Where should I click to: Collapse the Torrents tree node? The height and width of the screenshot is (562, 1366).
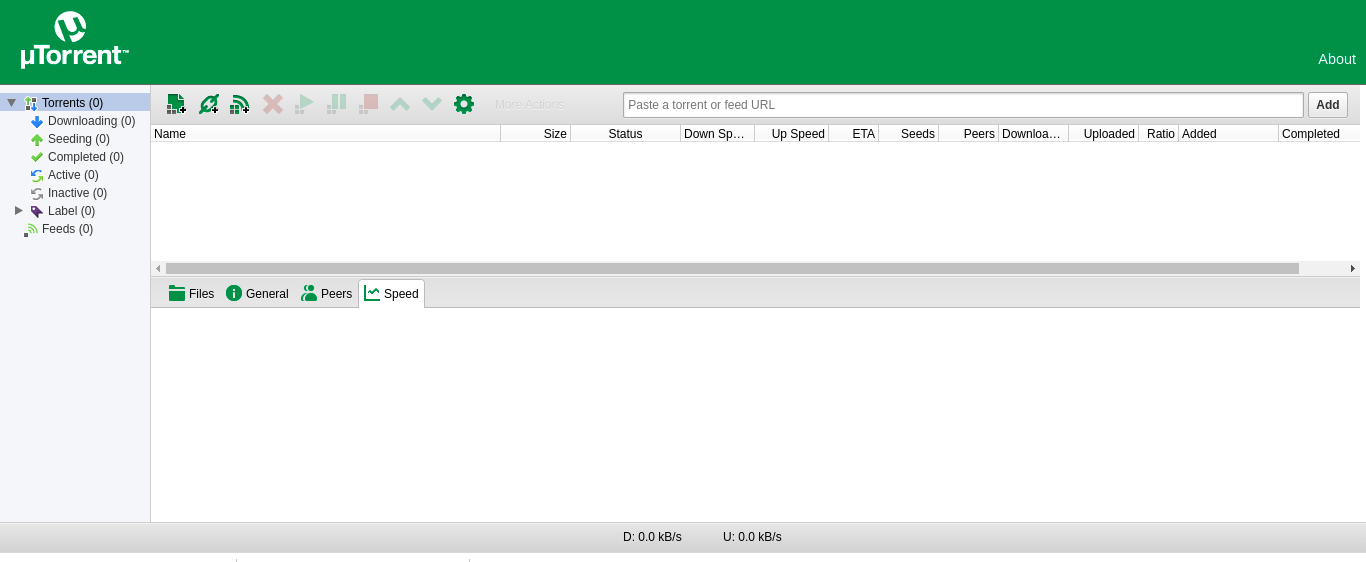pyautogui.click(x=12, y=102)
